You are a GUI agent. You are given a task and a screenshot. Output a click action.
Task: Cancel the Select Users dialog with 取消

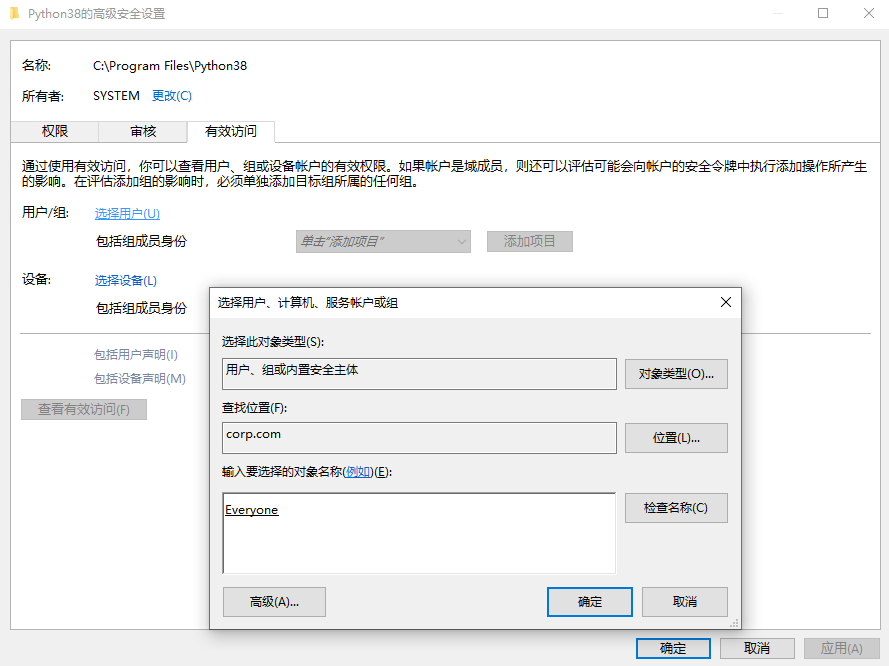coord(684,602)
